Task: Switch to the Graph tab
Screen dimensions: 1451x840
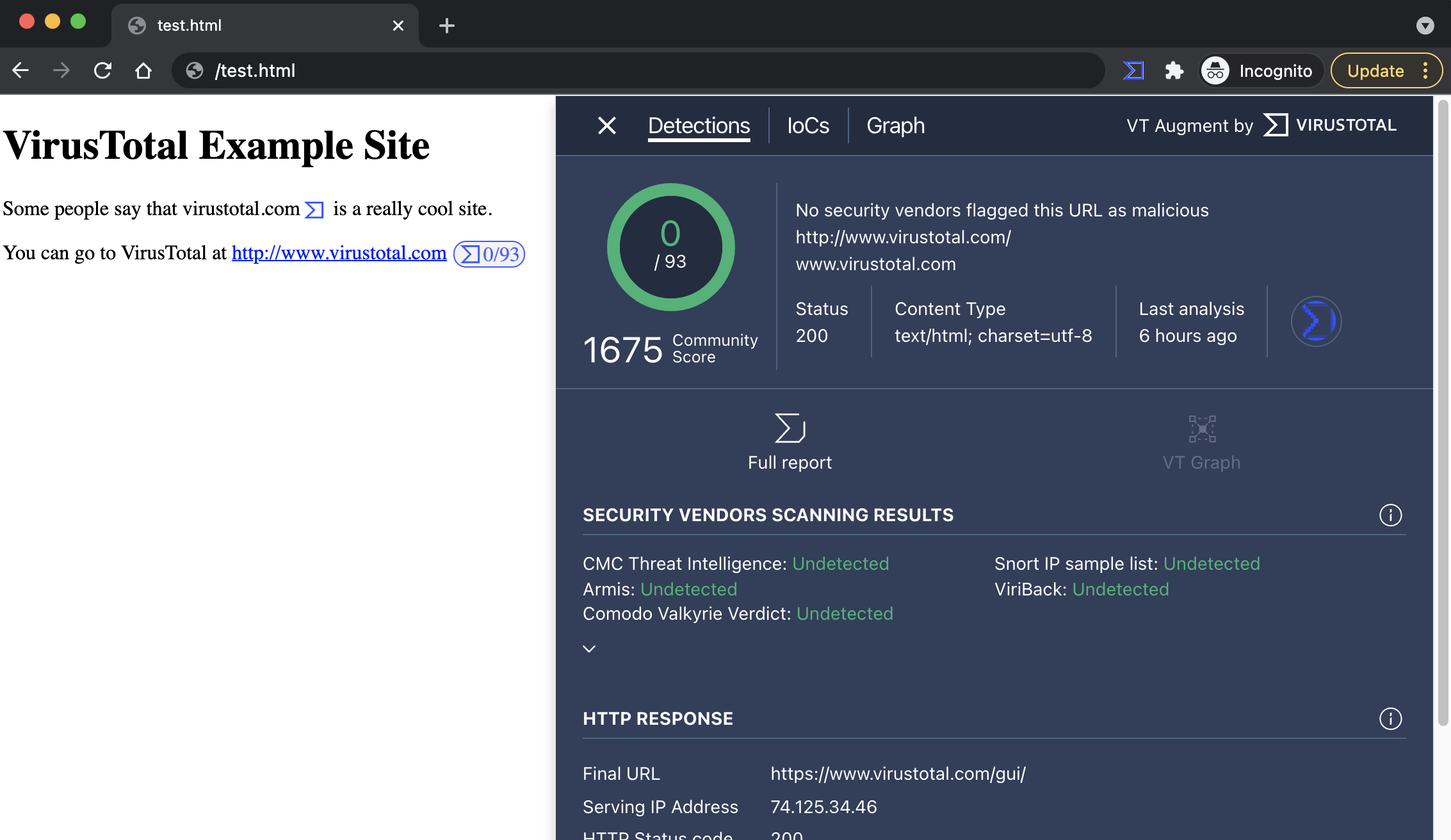Action: [894, 125]
